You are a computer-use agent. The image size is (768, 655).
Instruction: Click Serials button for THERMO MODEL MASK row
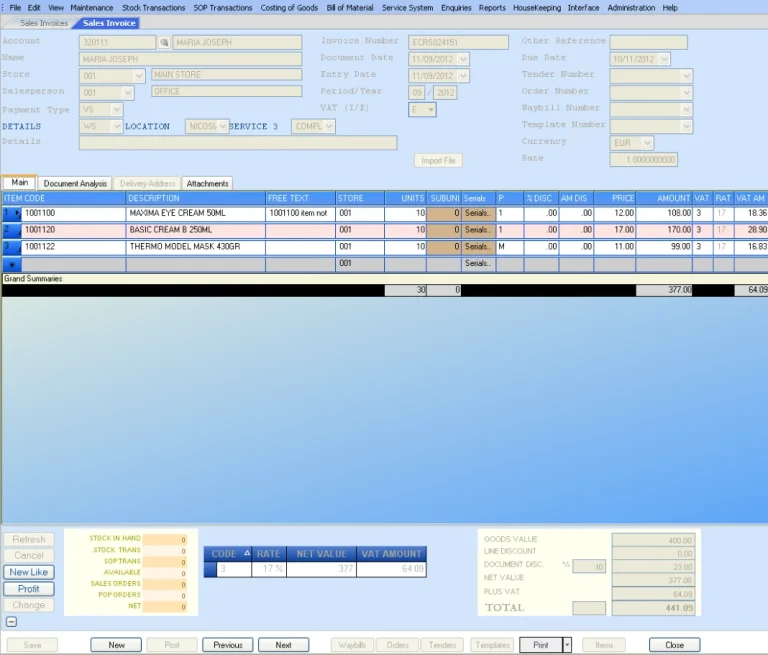coord(478,246)
